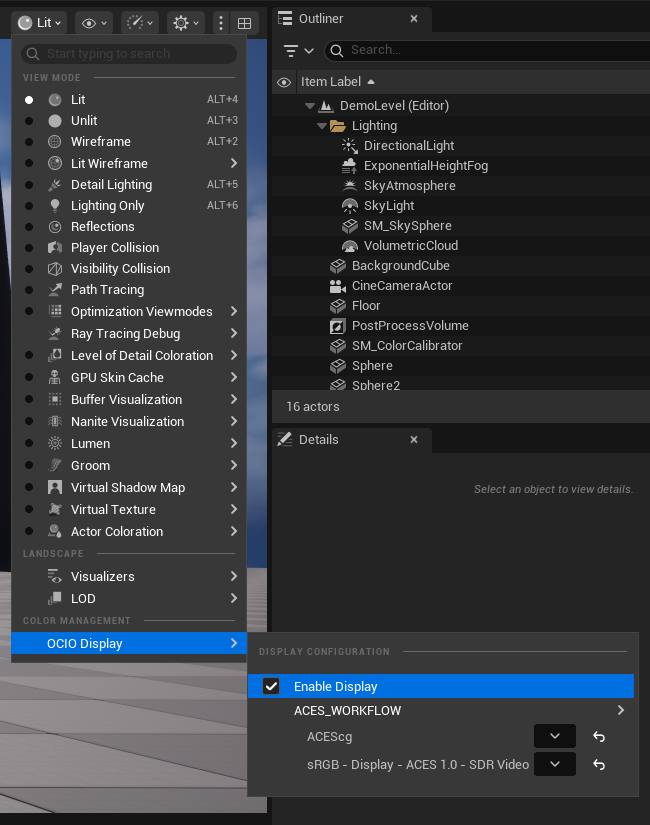Viewport: 650px width, 825px height.
Task: Select Player Collision radio button
Action: click(29, 248)
